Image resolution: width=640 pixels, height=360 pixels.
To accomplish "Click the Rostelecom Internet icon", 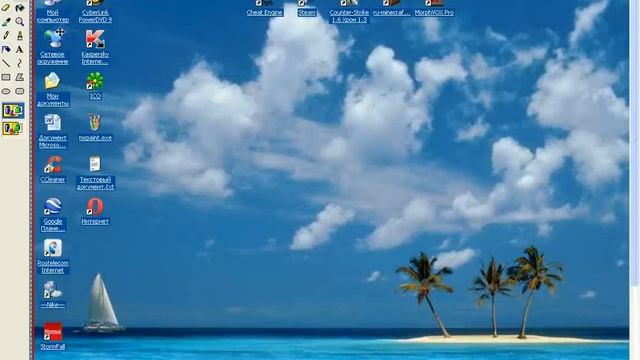I will (53, 248).
